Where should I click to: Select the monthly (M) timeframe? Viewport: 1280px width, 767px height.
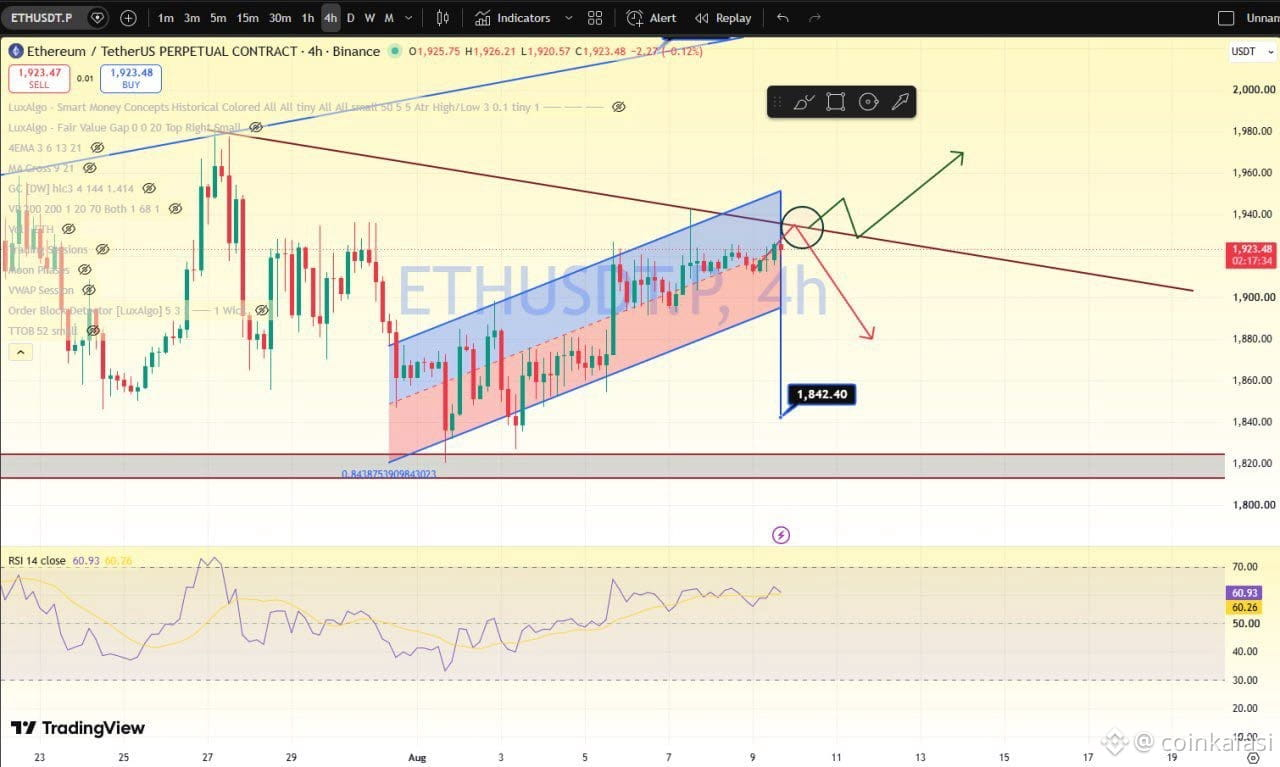click(x=388, y=18)
